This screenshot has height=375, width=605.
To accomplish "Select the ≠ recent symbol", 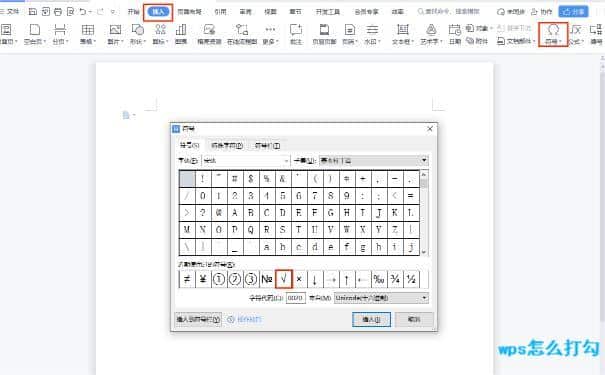I will [x=187, y=279].
